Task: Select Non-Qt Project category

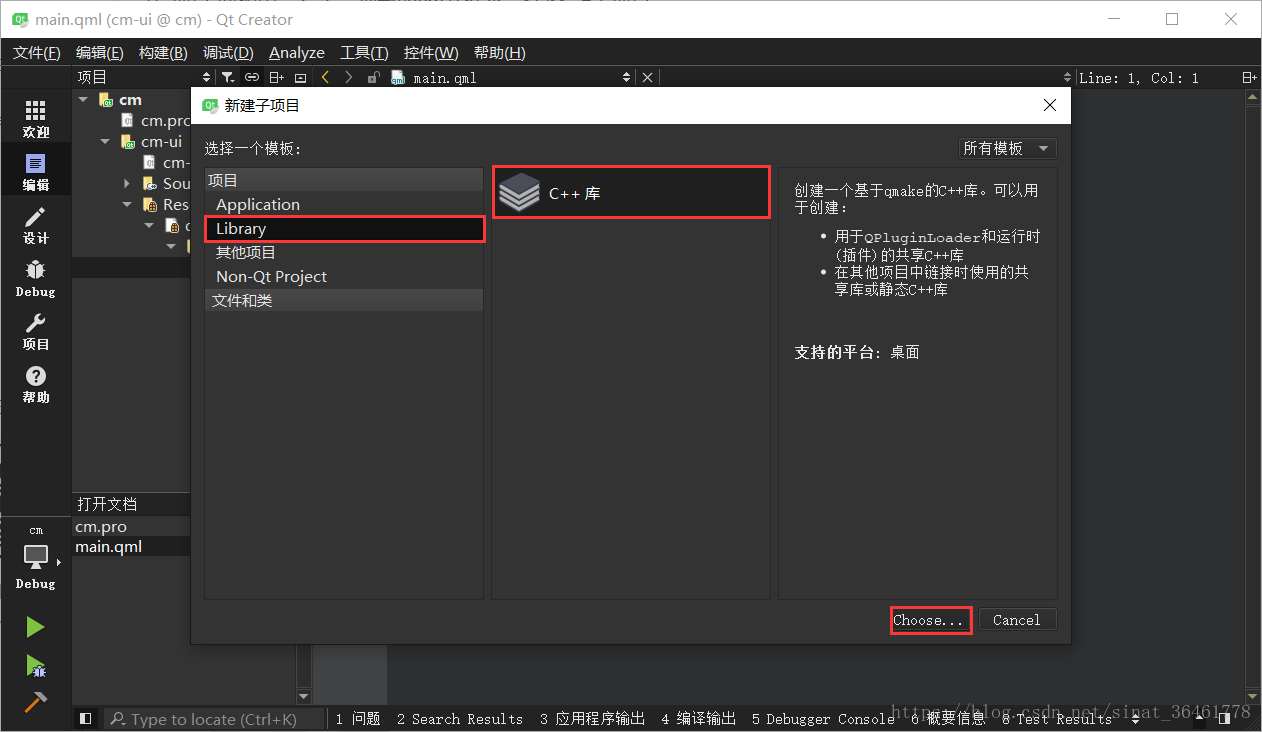Action: [344, 277]
